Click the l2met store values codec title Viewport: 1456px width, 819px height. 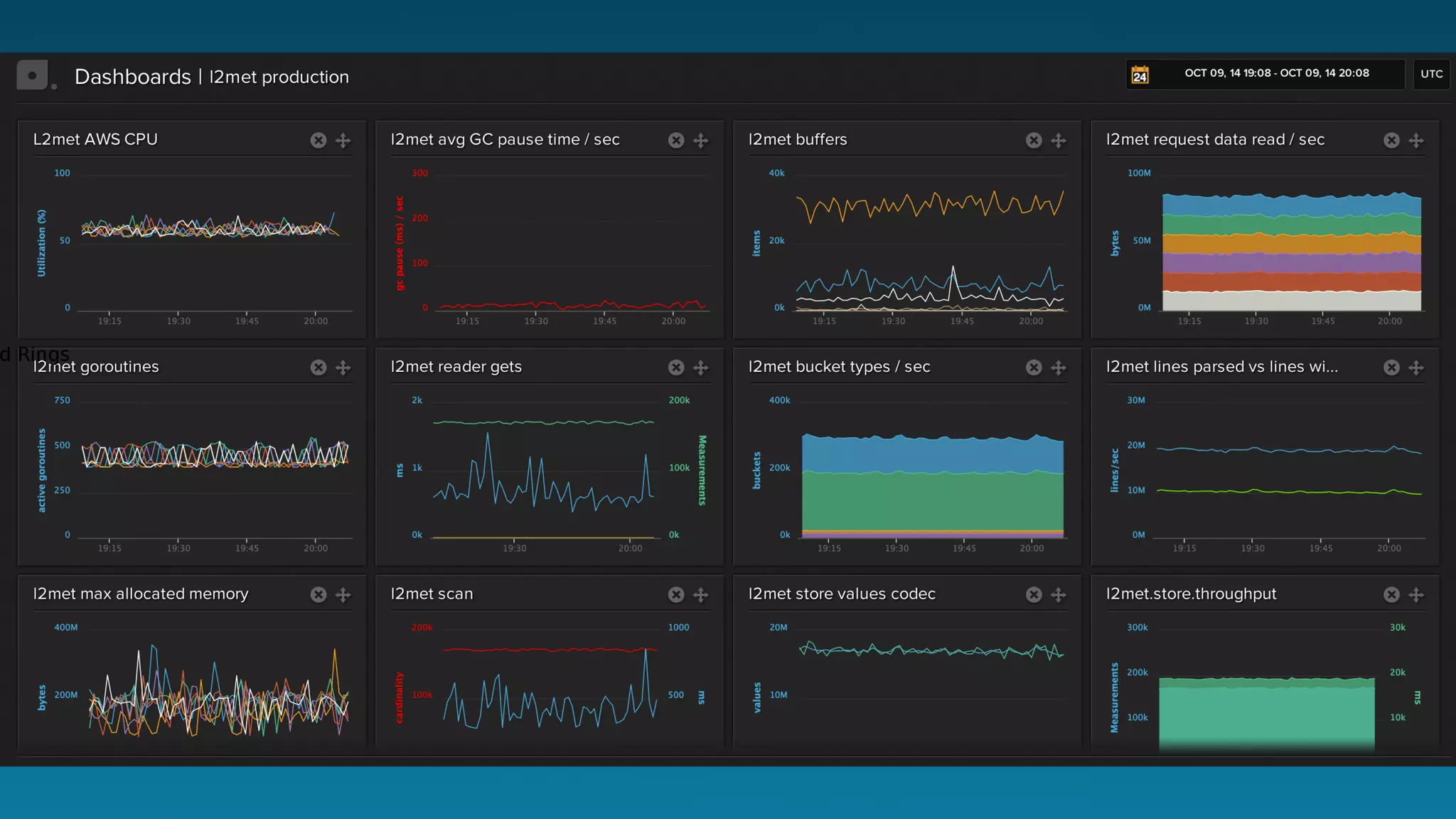[x=842, y=594]
